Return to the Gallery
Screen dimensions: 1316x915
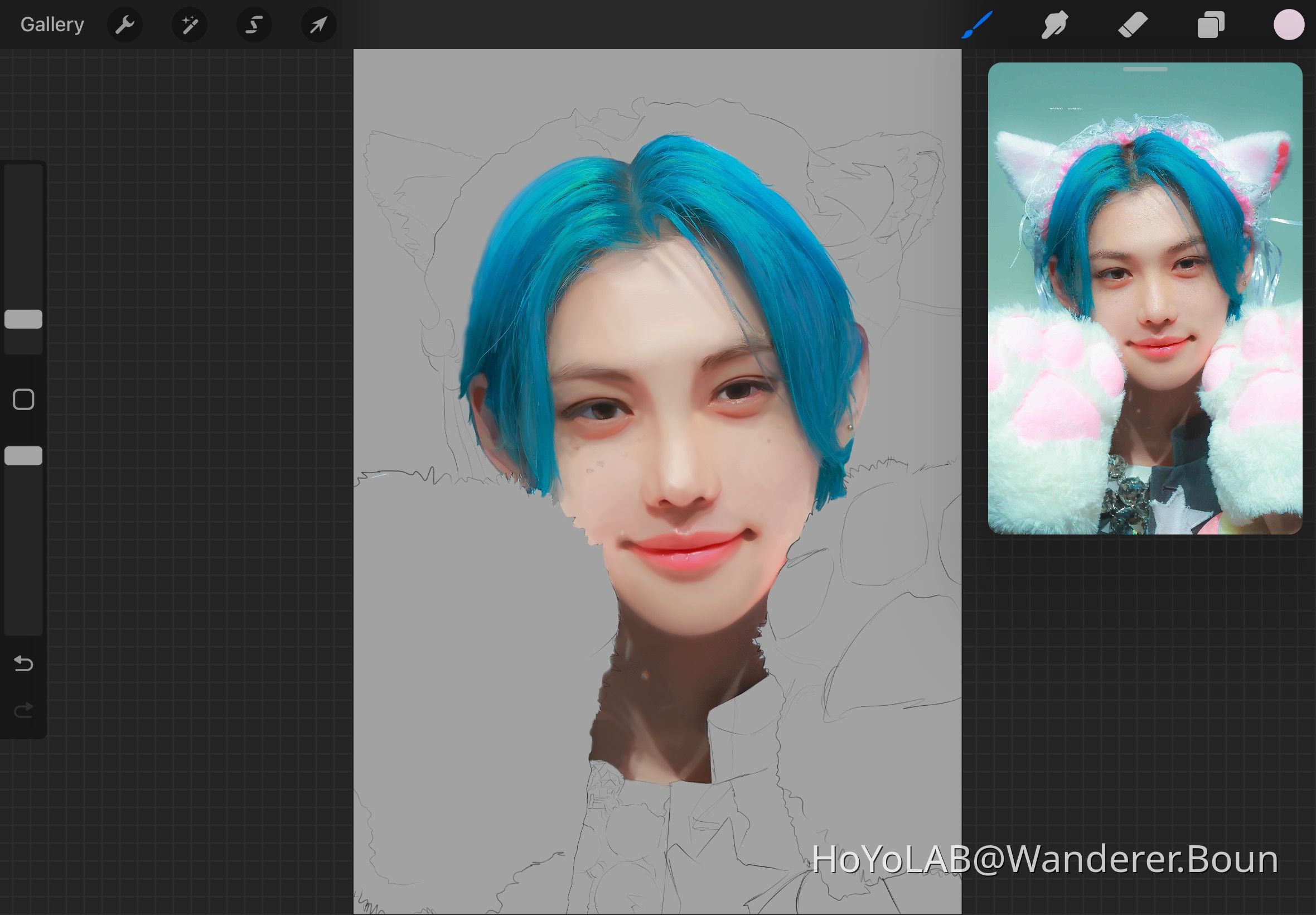pos(51,24)
